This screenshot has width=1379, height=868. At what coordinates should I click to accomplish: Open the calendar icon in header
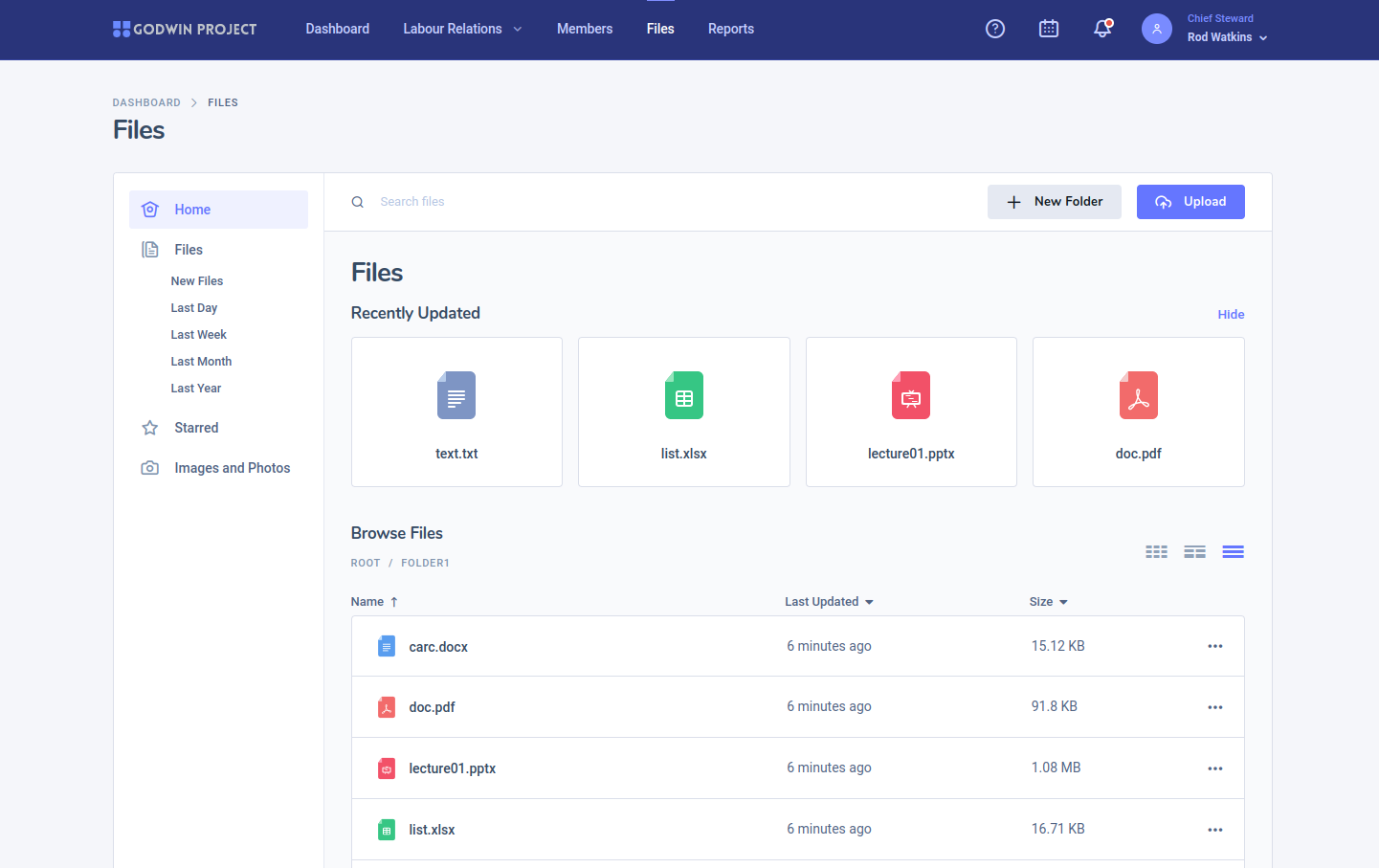(1049, 29)
